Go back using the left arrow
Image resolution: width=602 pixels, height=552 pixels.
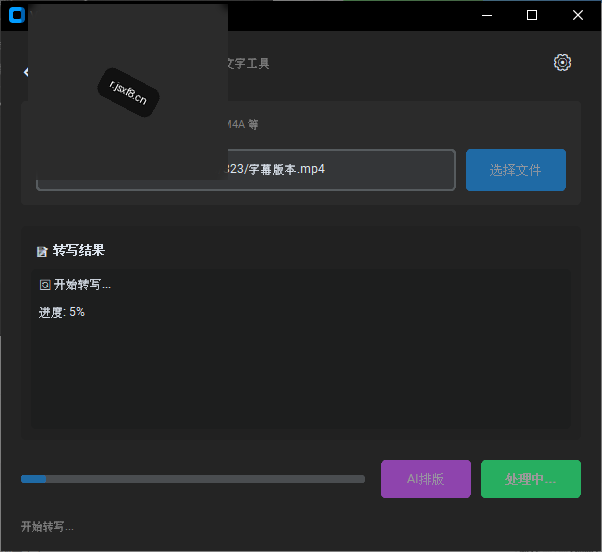pyautogui.click(x=26, y=72)
